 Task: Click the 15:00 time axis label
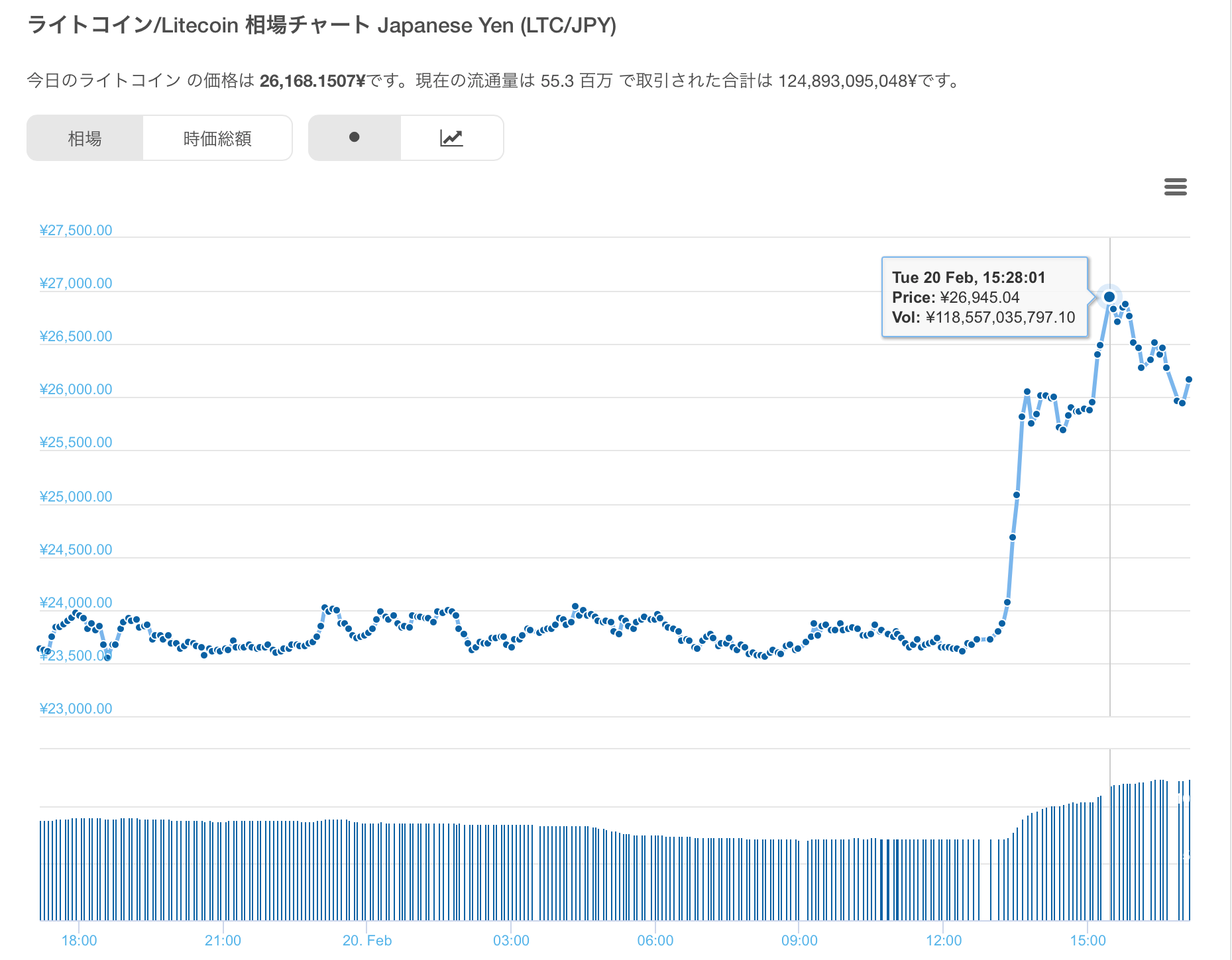(1088, 940)
